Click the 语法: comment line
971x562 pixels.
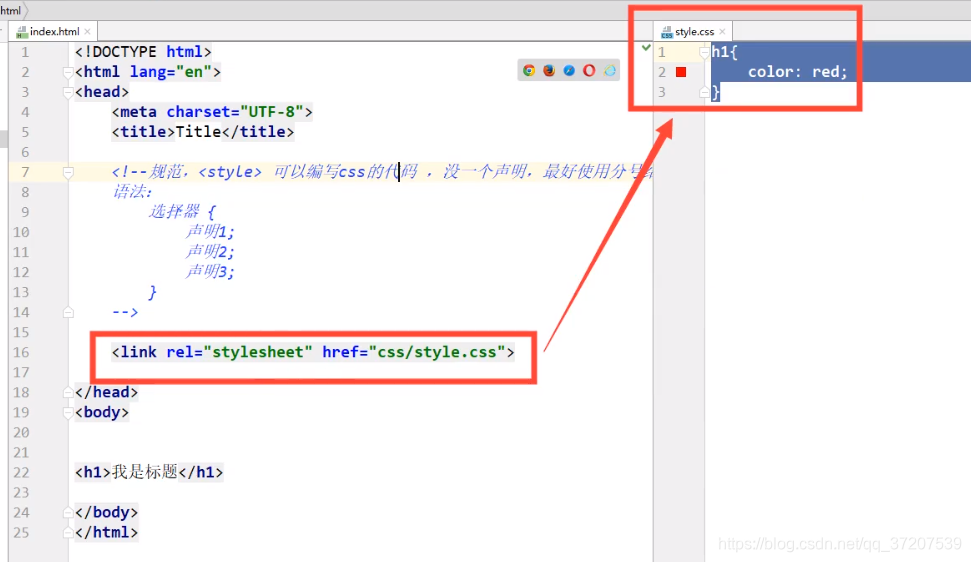click(x=132, y=192)
